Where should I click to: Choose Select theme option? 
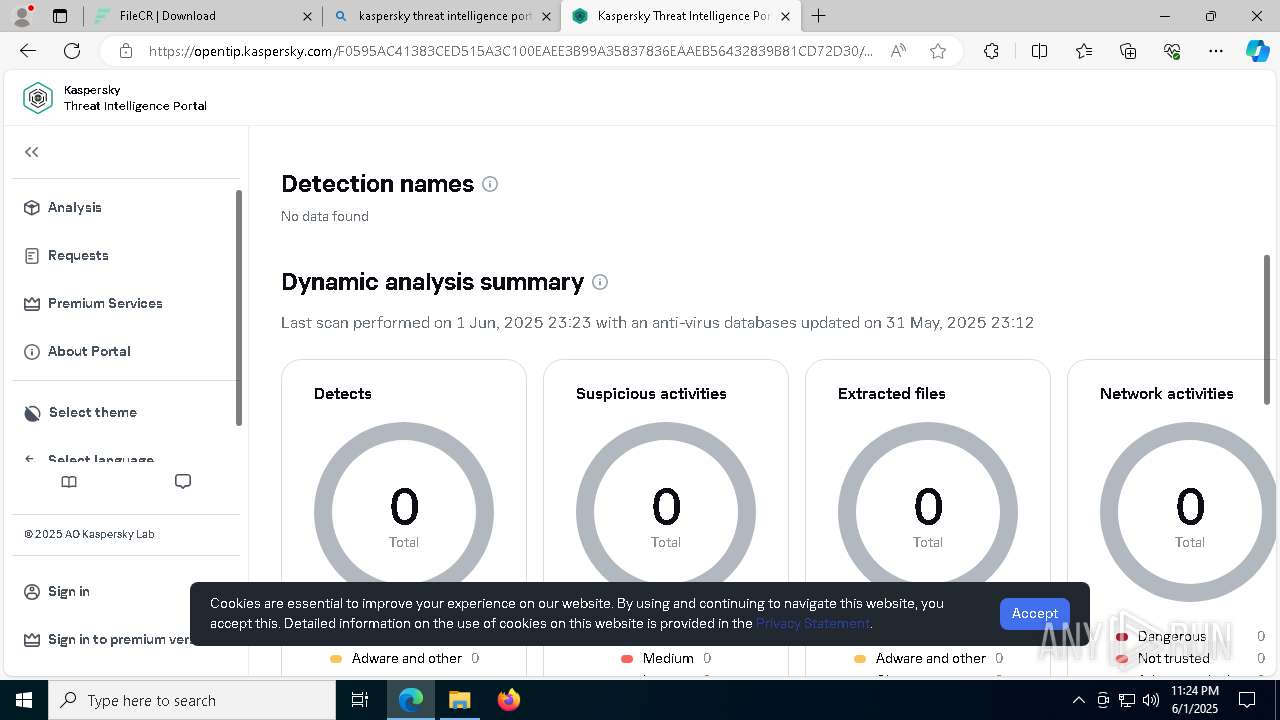tap(80, 412)
